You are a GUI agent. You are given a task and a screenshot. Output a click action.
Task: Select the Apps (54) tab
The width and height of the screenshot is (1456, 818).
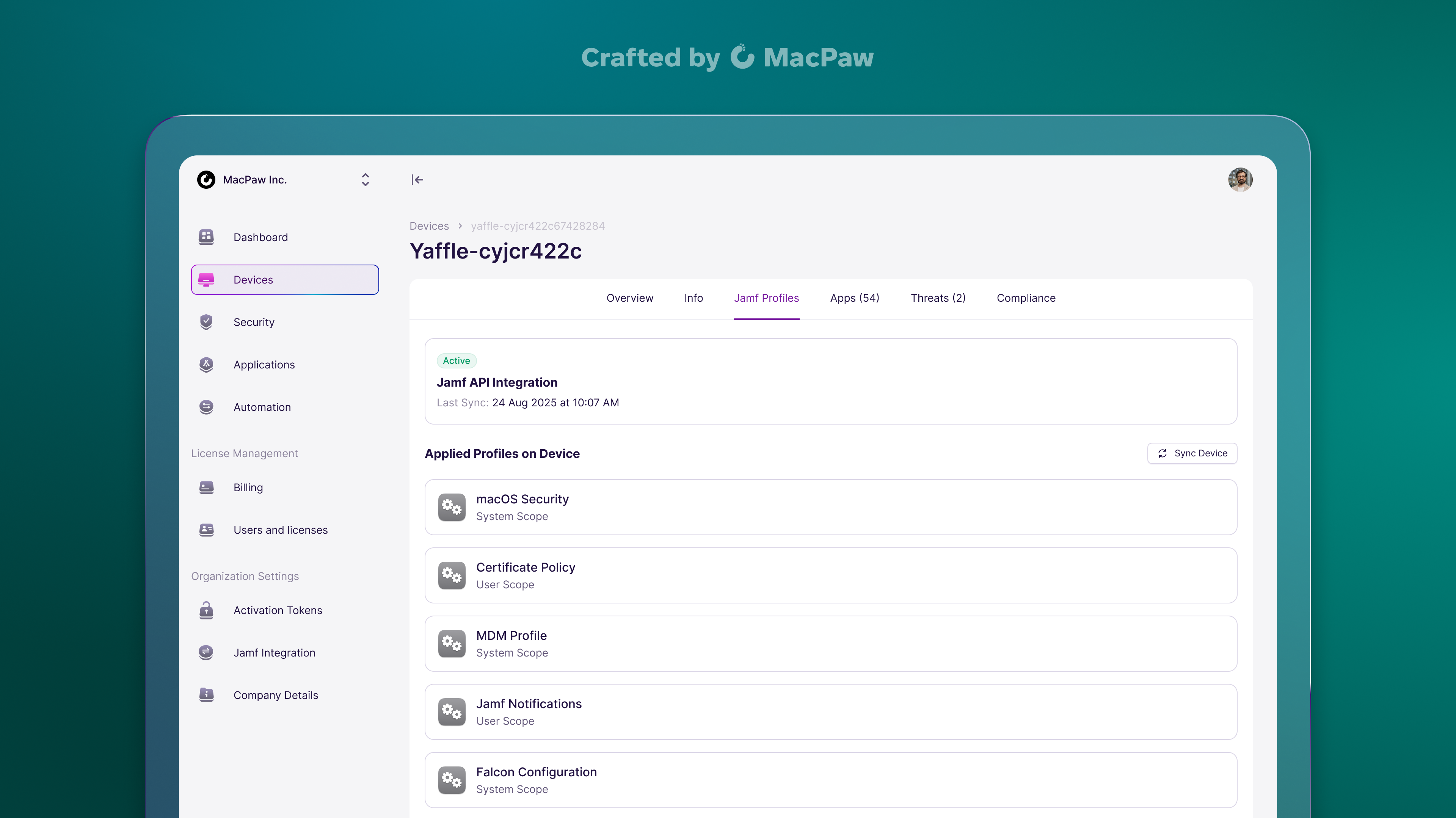click(x=854, y=298)
